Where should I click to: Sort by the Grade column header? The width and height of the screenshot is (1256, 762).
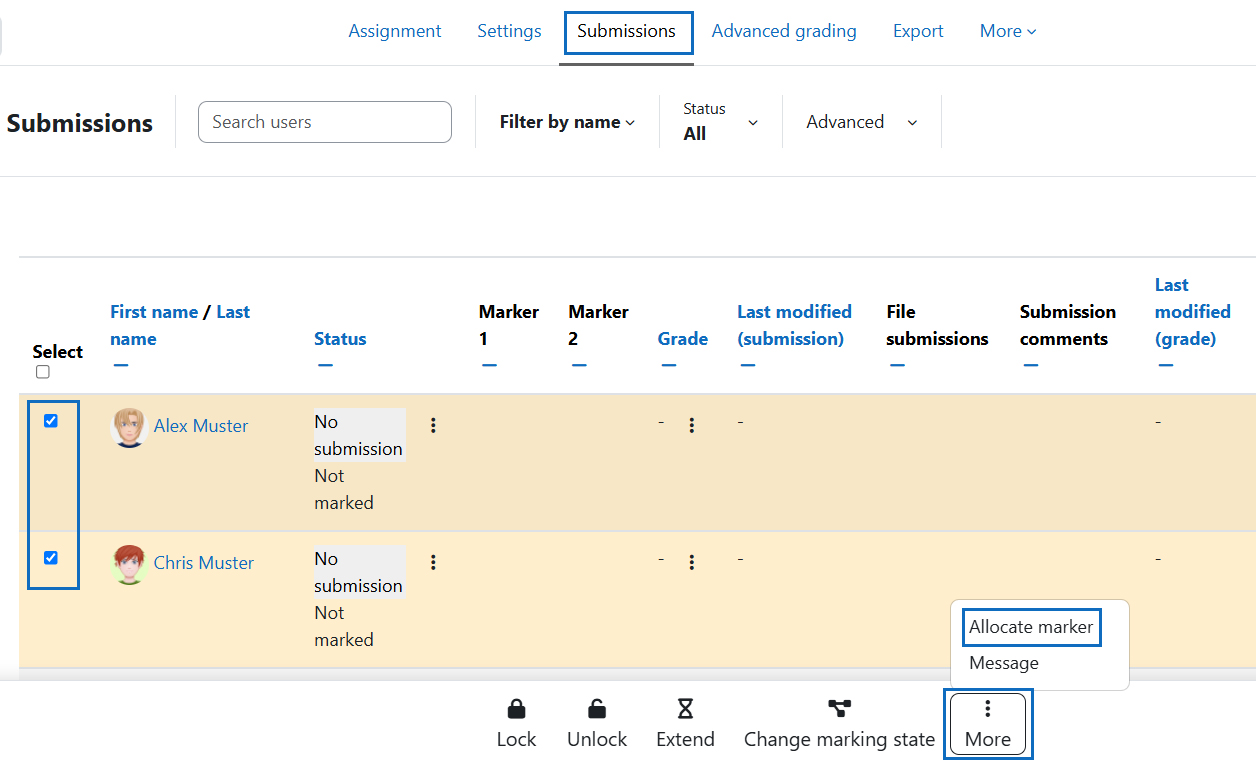click(683, 339)
